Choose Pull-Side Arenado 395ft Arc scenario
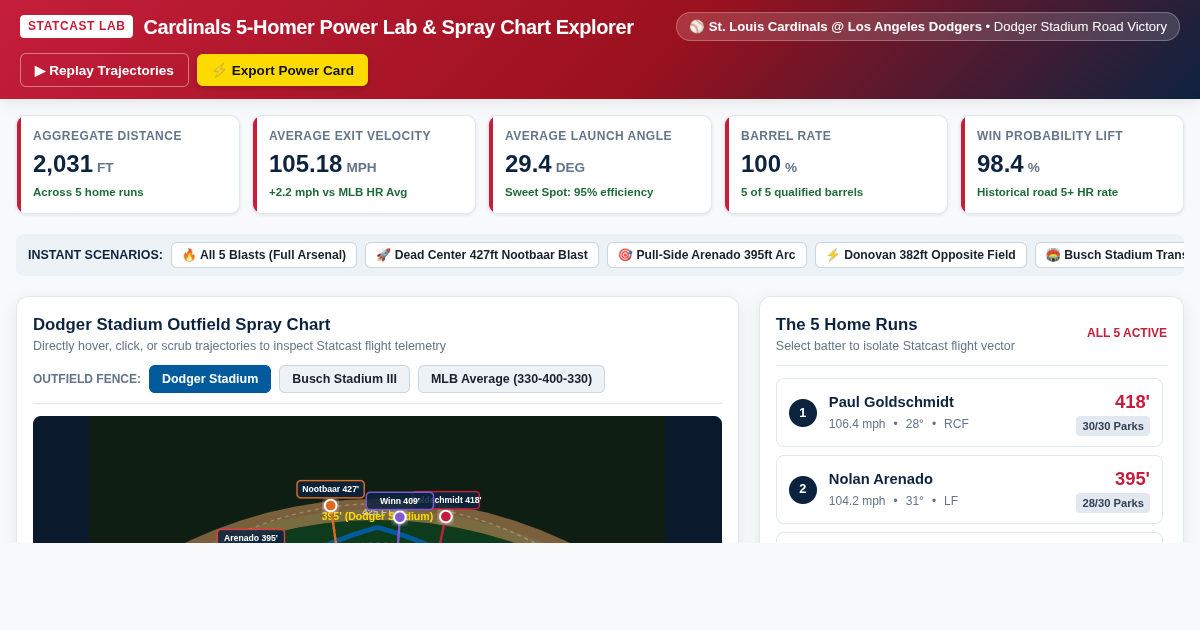1200x630 pixels. [x=707, y=255]
